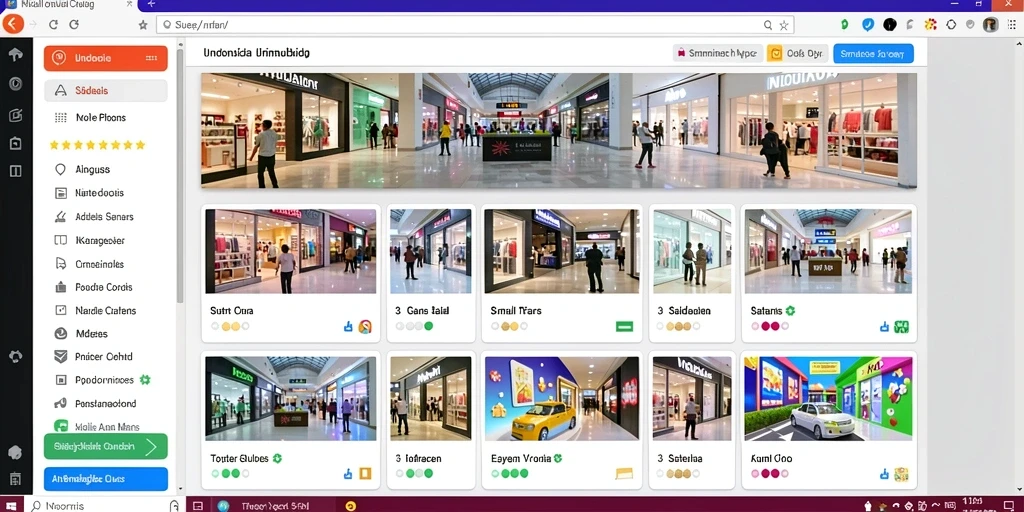Click the yellow star rating row
This screenshot has width=1024, height=512.
97,145
